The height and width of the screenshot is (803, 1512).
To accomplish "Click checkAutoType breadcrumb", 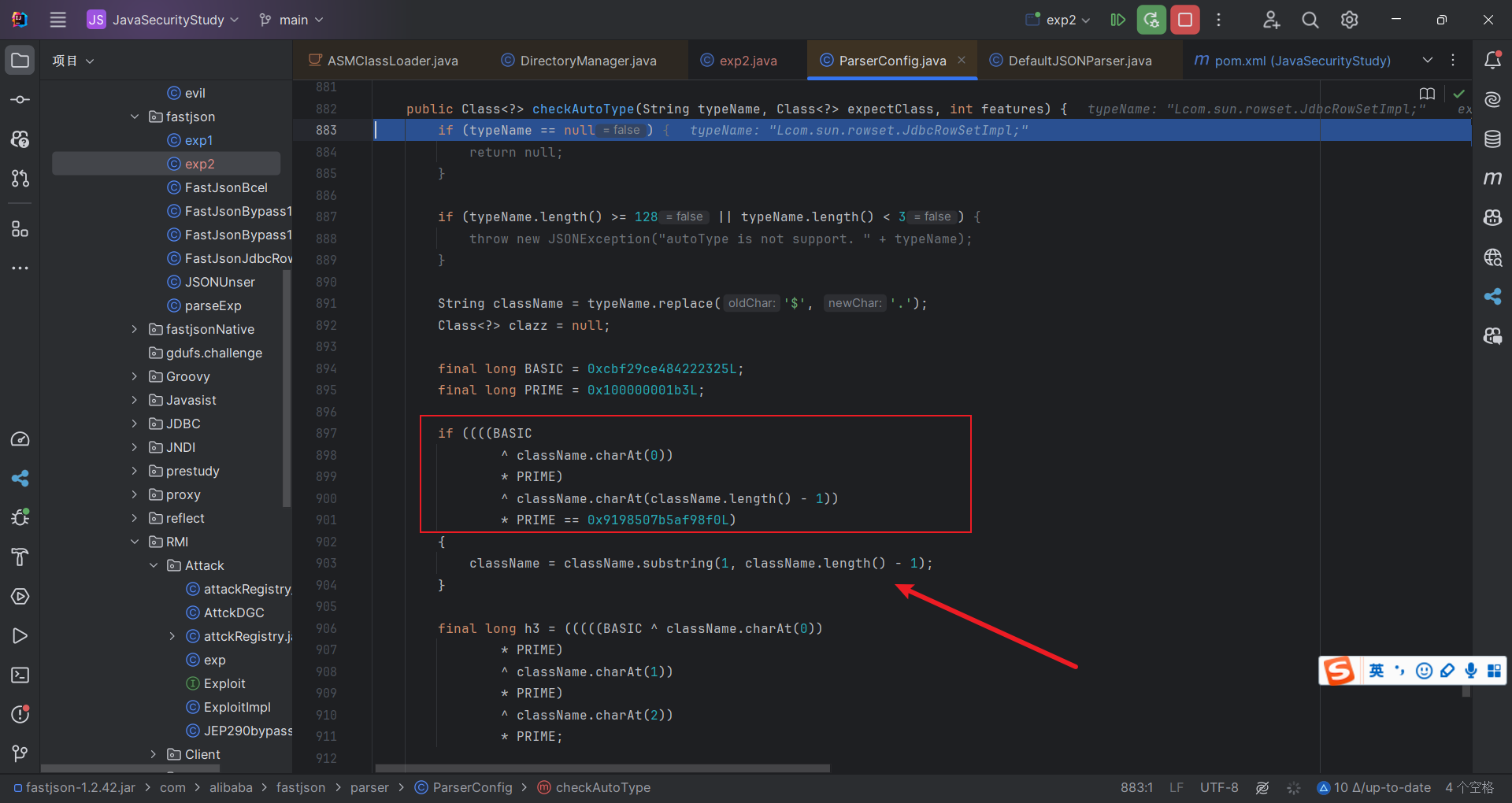I will tap(594, 787).
